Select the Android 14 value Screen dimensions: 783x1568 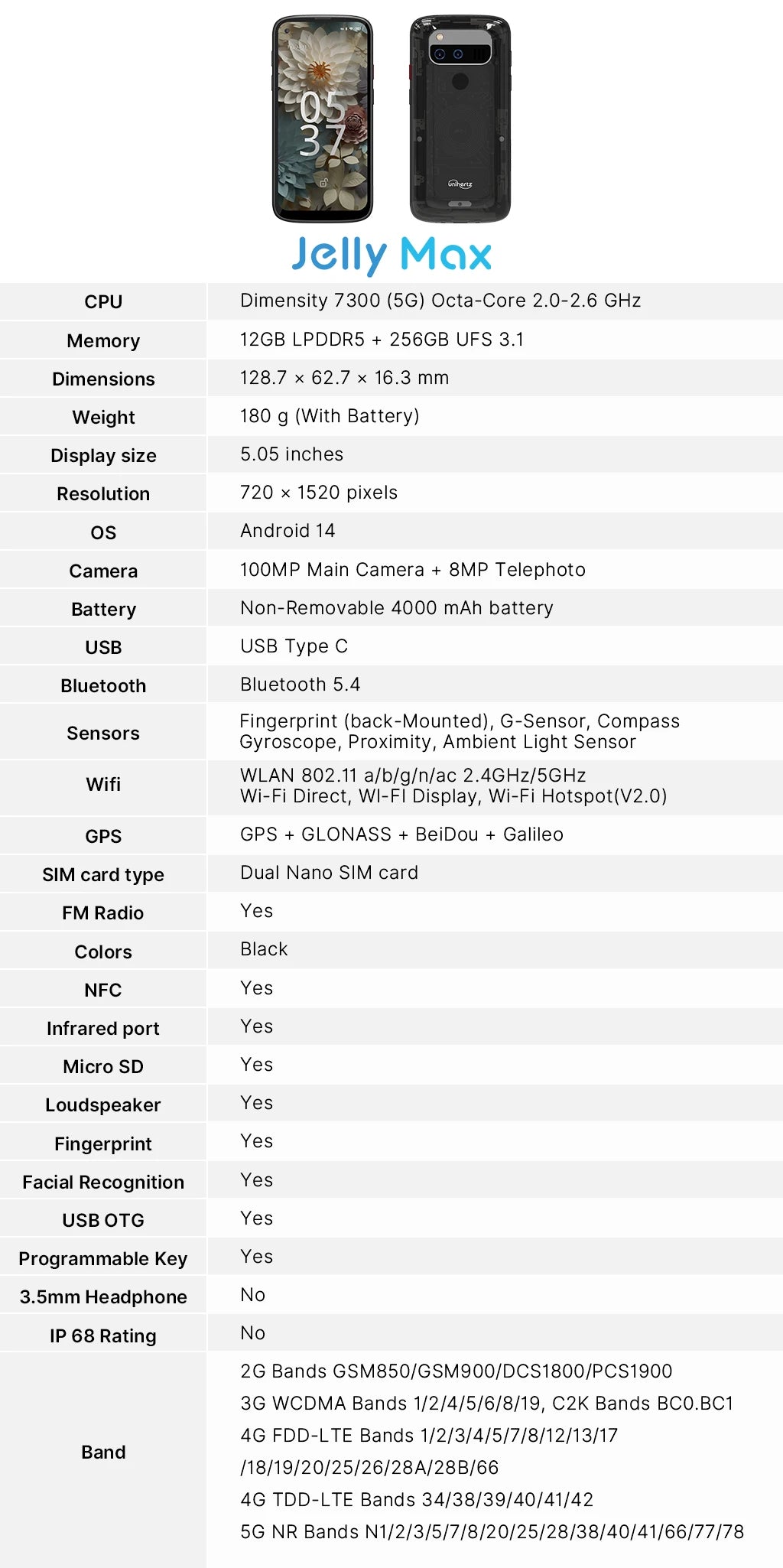pyautogui.click(x=288, y=531)
